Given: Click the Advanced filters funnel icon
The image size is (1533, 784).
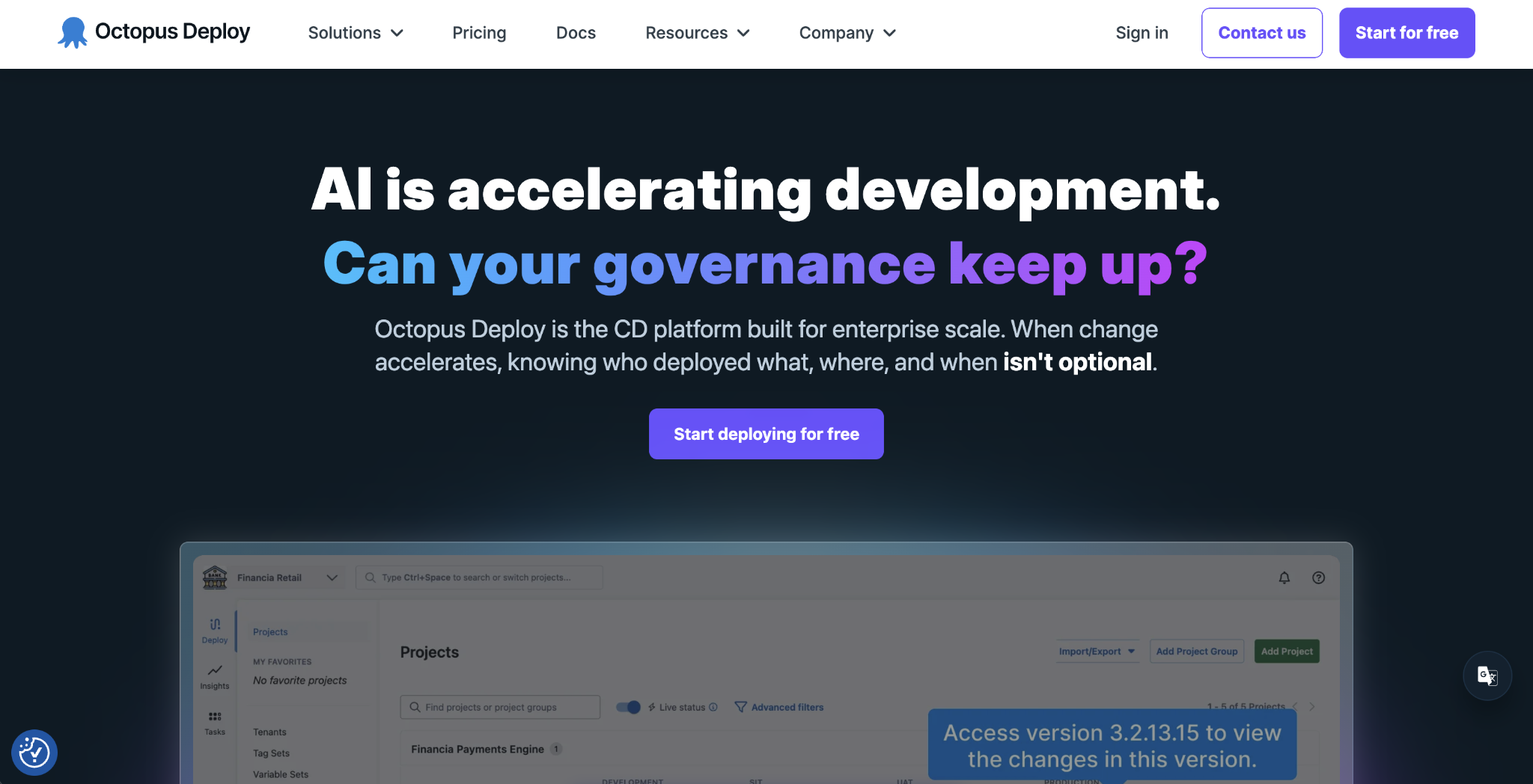Looking at the screenshot, I should tap(740, 707).
